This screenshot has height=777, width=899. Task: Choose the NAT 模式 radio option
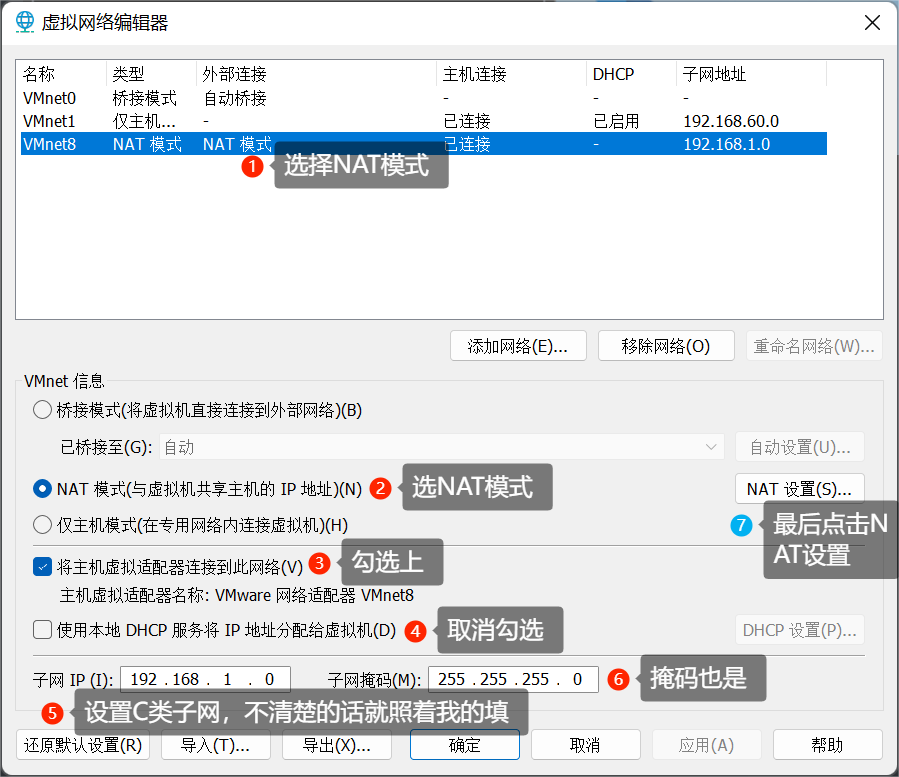(x=42, y=489)
